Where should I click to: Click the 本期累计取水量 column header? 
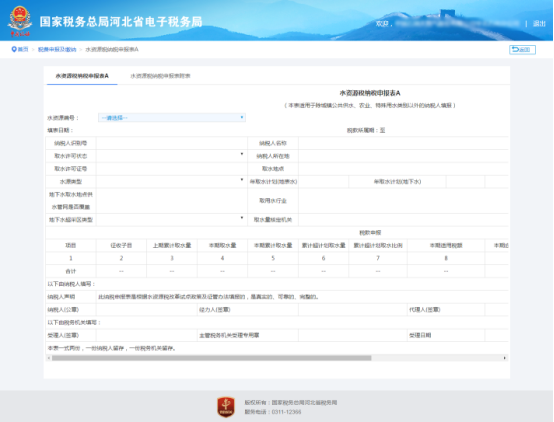coord(273,245)
